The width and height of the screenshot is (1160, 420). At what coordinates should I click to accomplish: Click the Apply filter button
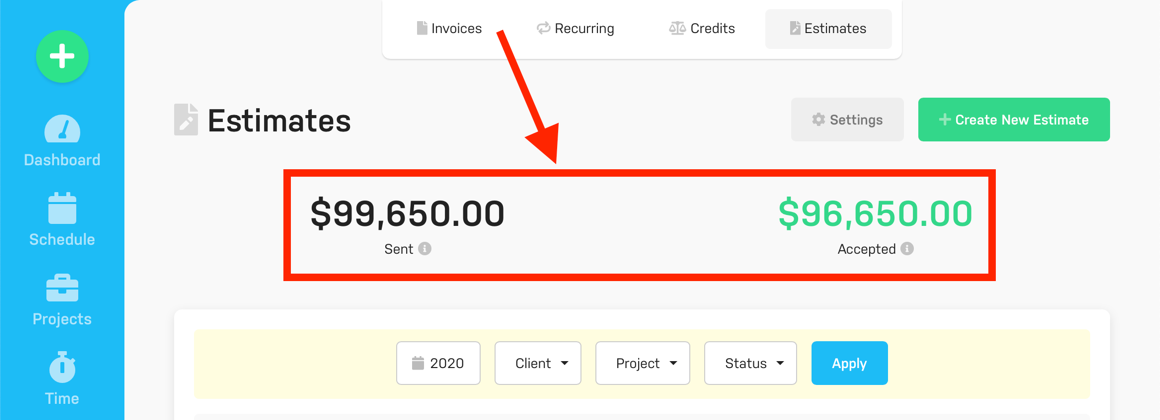click(849, 363)
